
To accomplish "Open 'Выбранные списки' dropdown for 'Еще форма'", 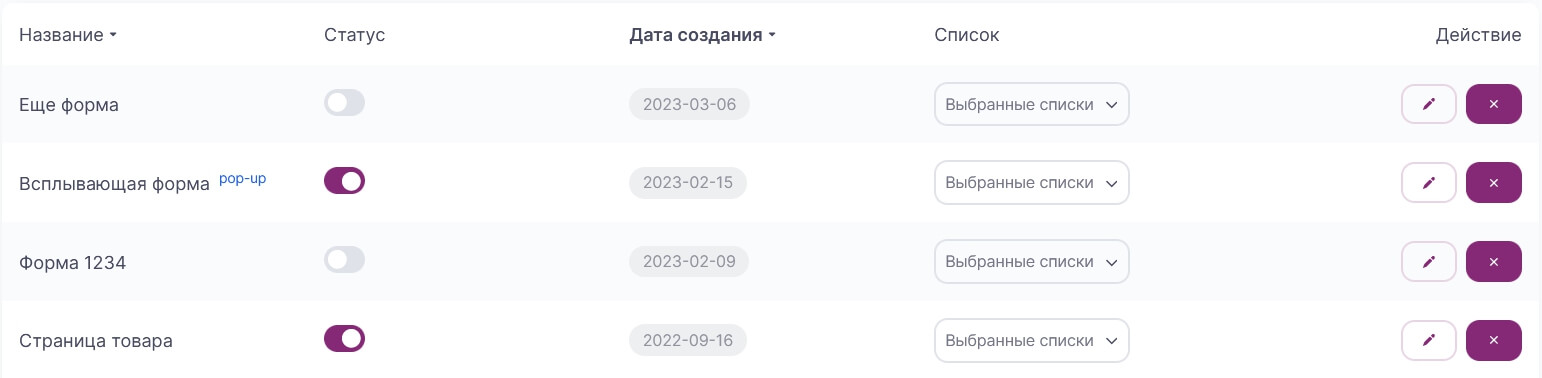I will point(1032,104).
